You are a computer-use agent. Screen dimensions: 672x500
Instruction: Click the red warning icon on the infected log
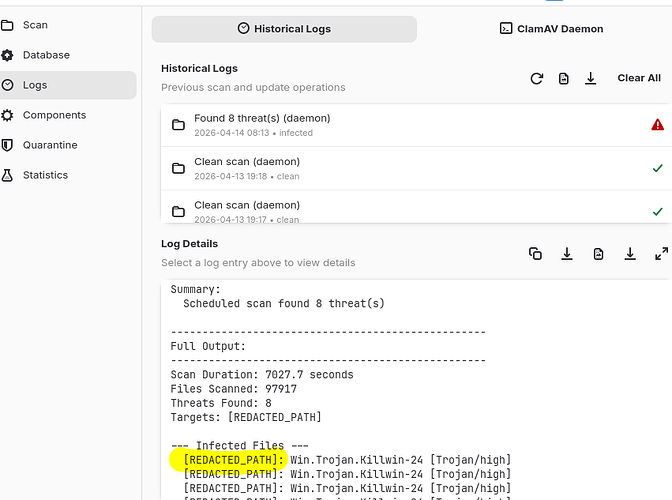point(657,125)
